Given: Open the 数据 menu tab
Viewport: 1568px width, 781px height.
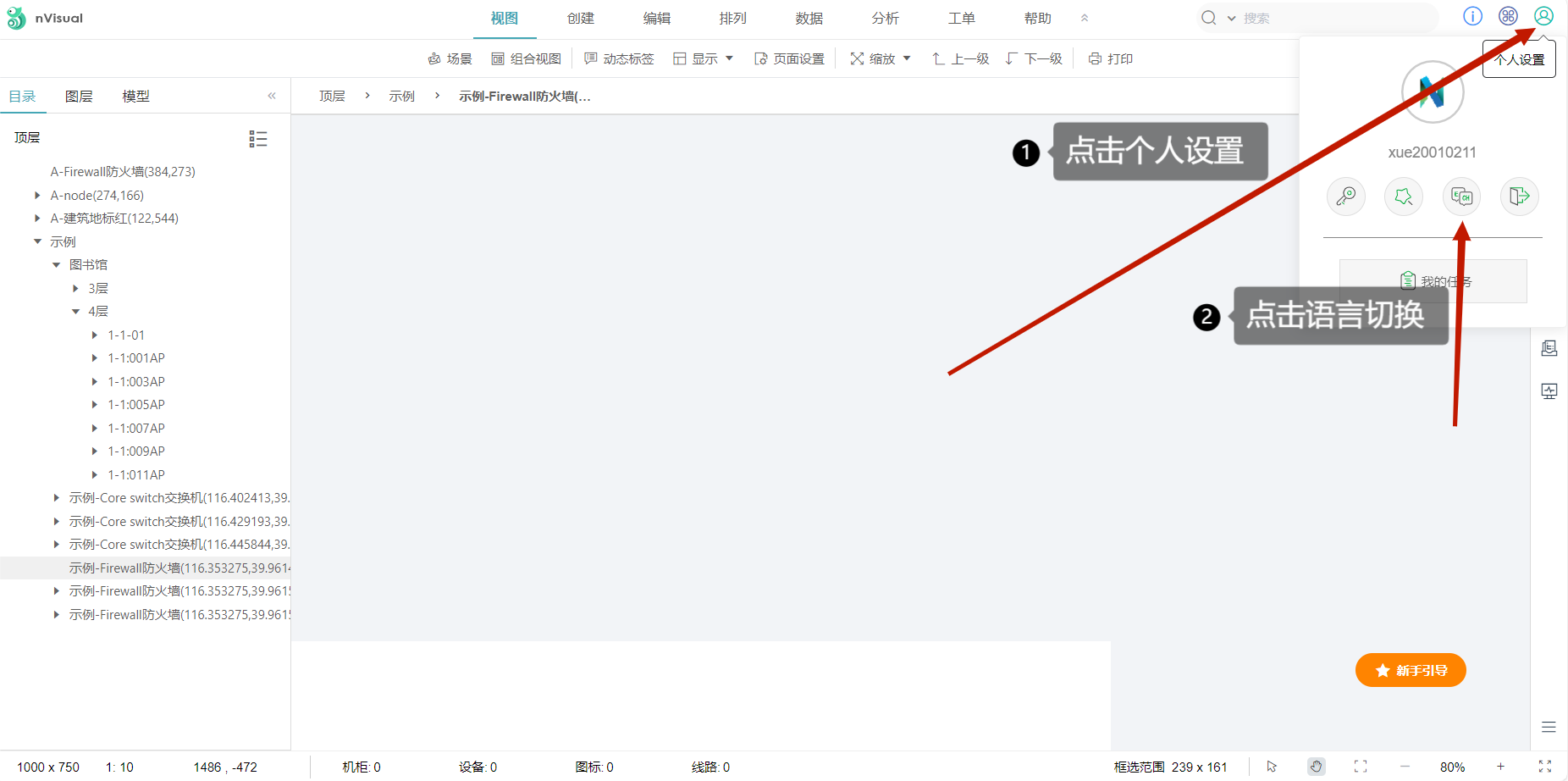Looking at the screenshot, I should 809,19.
